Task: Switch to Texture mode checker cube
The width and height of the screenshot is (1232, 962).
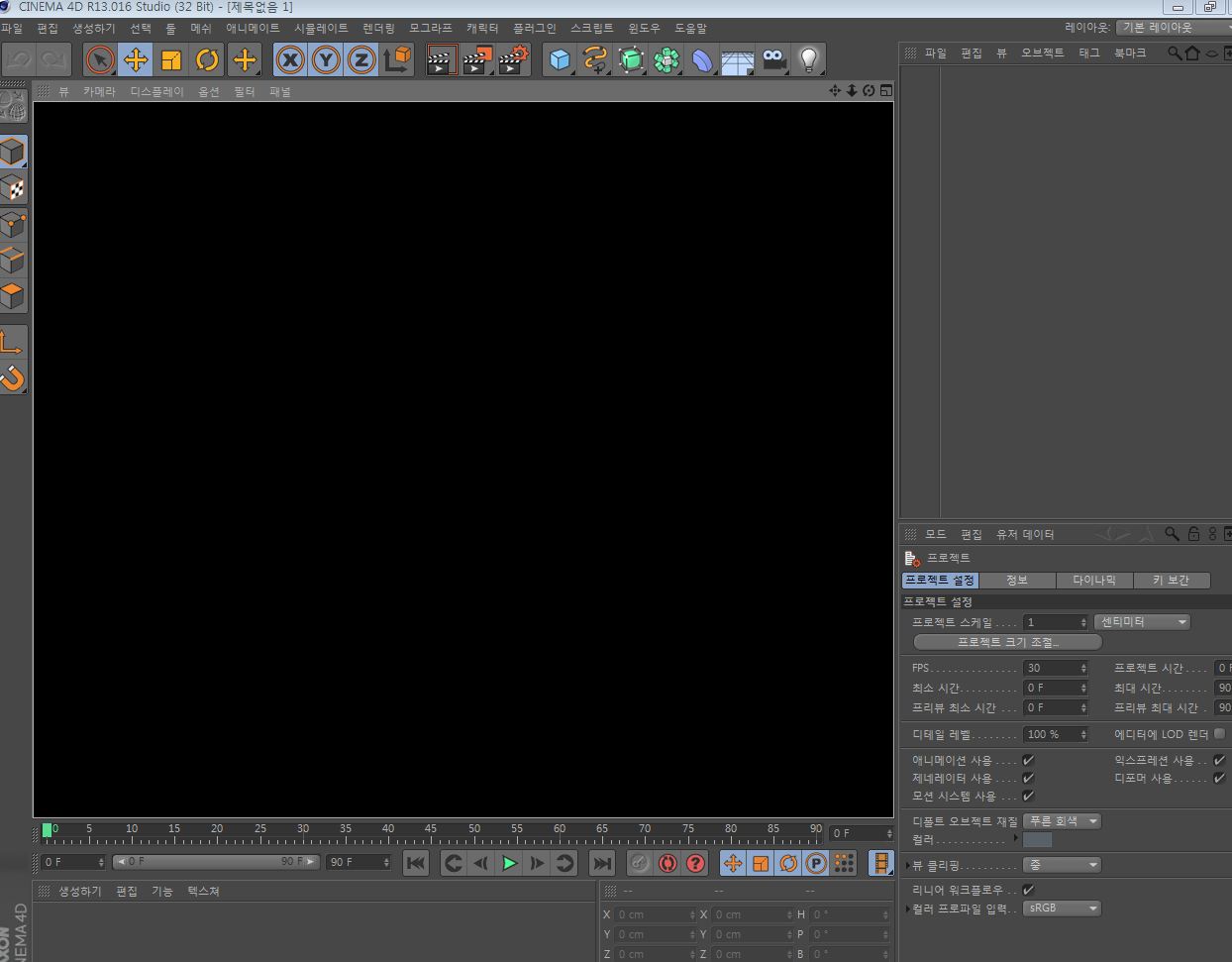Action: tap(13, 188)
